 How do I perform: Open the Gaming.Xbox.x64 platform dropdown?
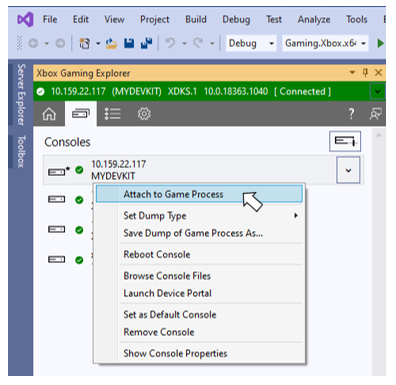tap(325, 43)
